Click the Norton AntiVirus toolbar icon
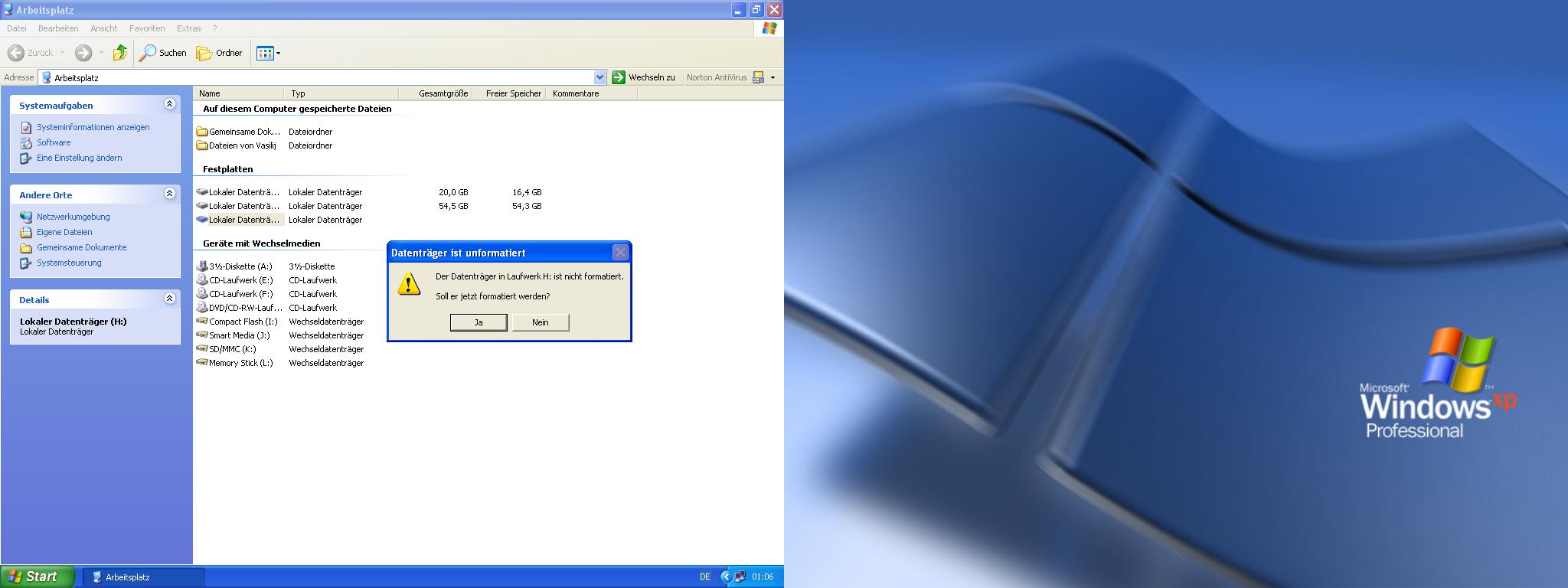Screen dimensions: 1568x588 click(758, 77)
